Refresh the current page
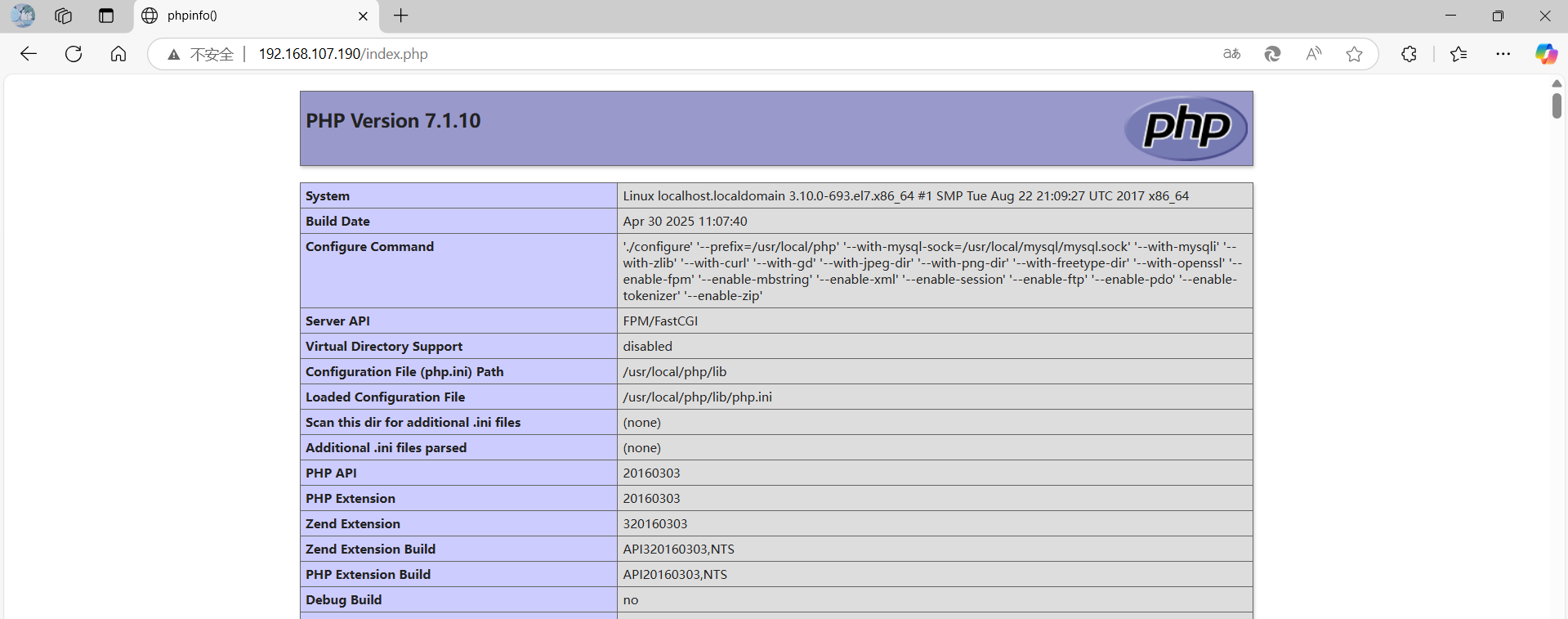The width and height of the screenshot is (1568, 619). [x=74, y=54]
